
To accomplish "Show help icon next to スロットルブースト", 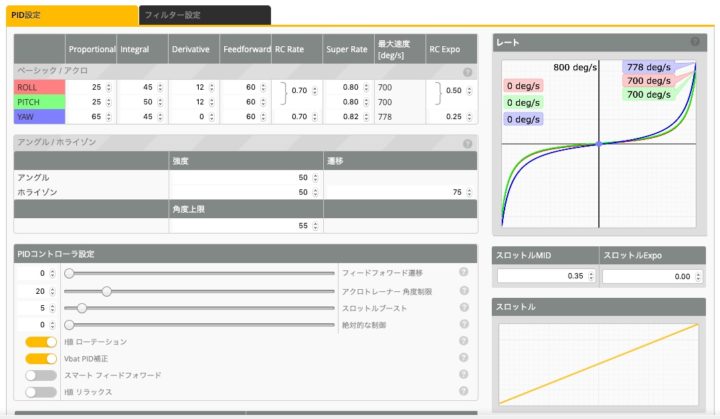I will (x=463, y=308).
